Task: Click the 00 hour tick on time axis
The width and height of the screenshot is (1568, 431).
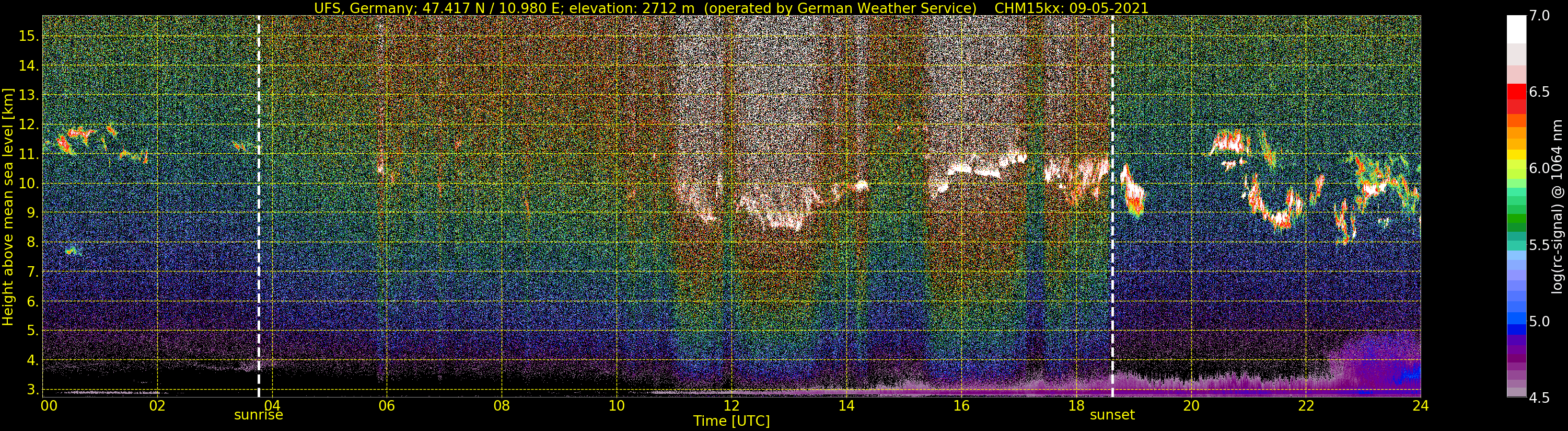Action: click(x=48, y=406)
